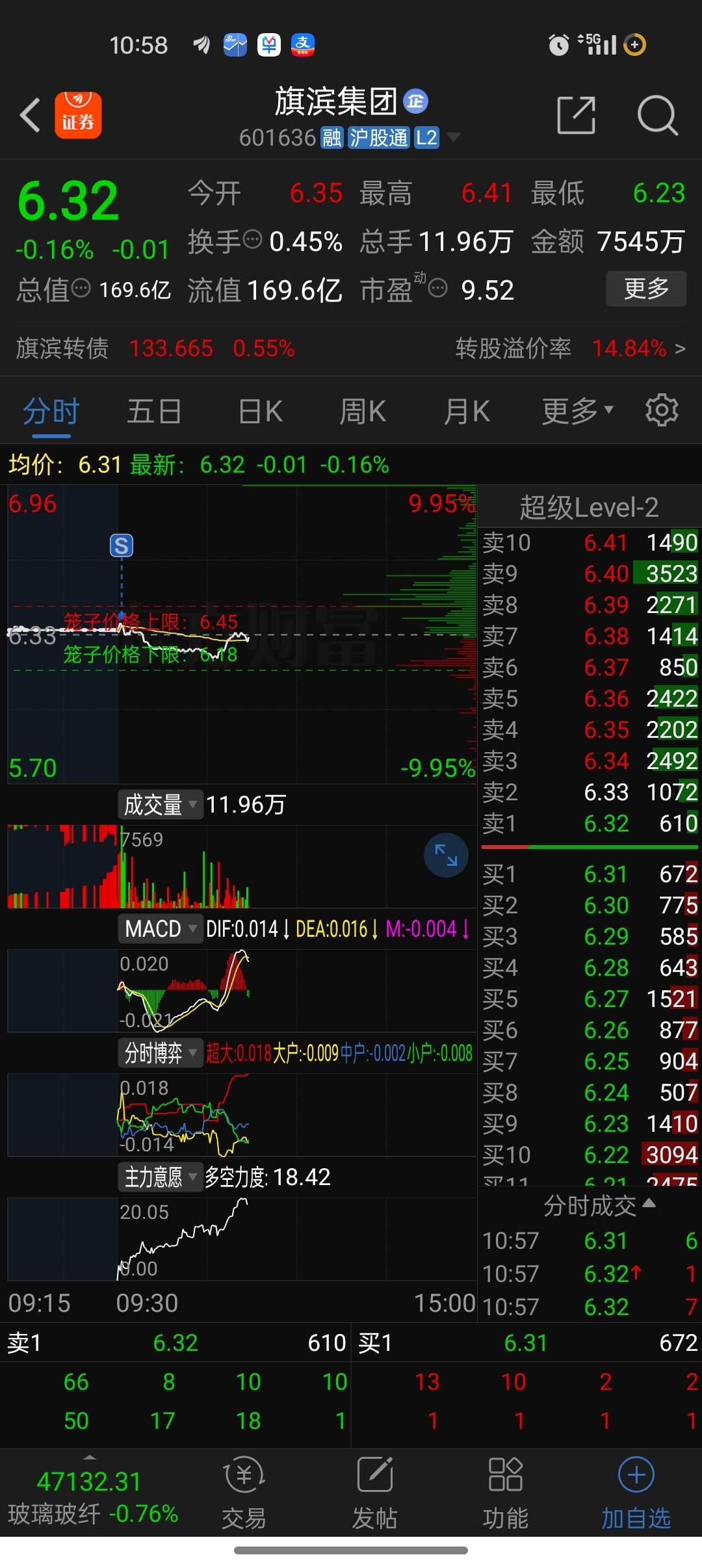Select 买5 order at 6.27

[590, 999]
